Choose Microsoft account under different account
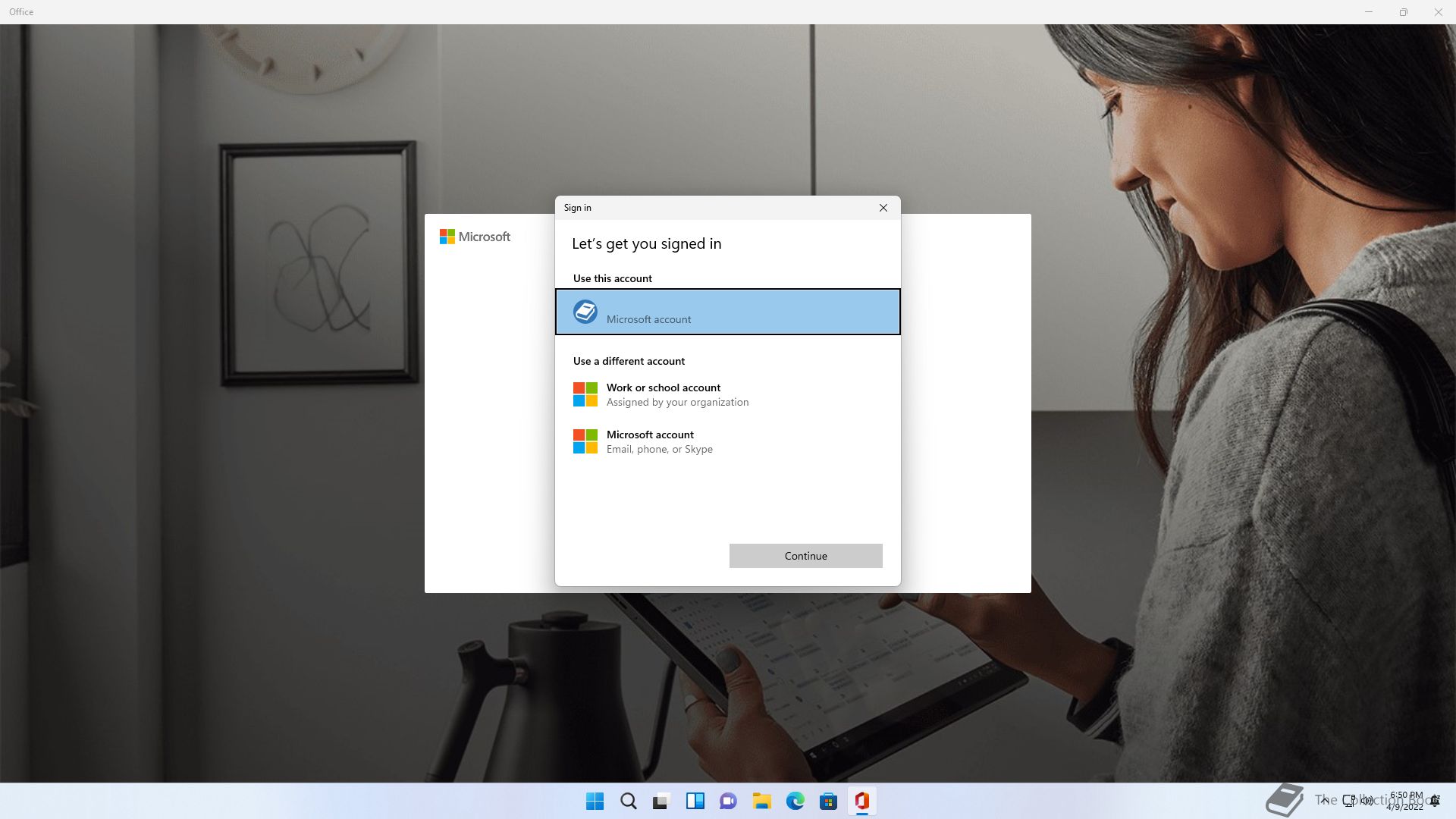 (x=728, y=441)
